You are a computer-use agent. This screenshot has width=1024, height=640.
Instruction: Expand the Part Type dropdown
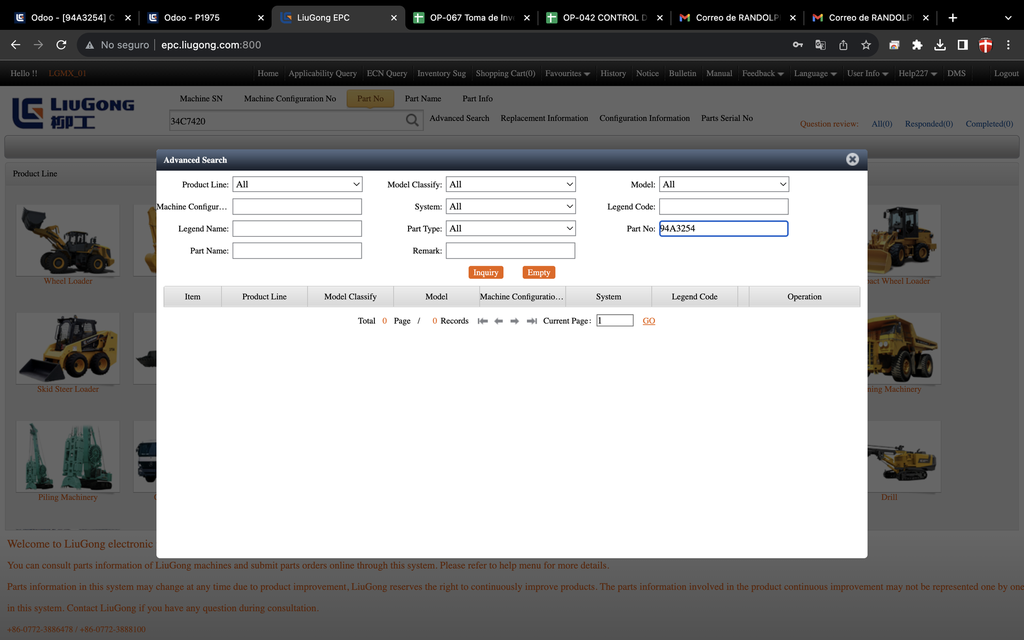tap(510, 228)
